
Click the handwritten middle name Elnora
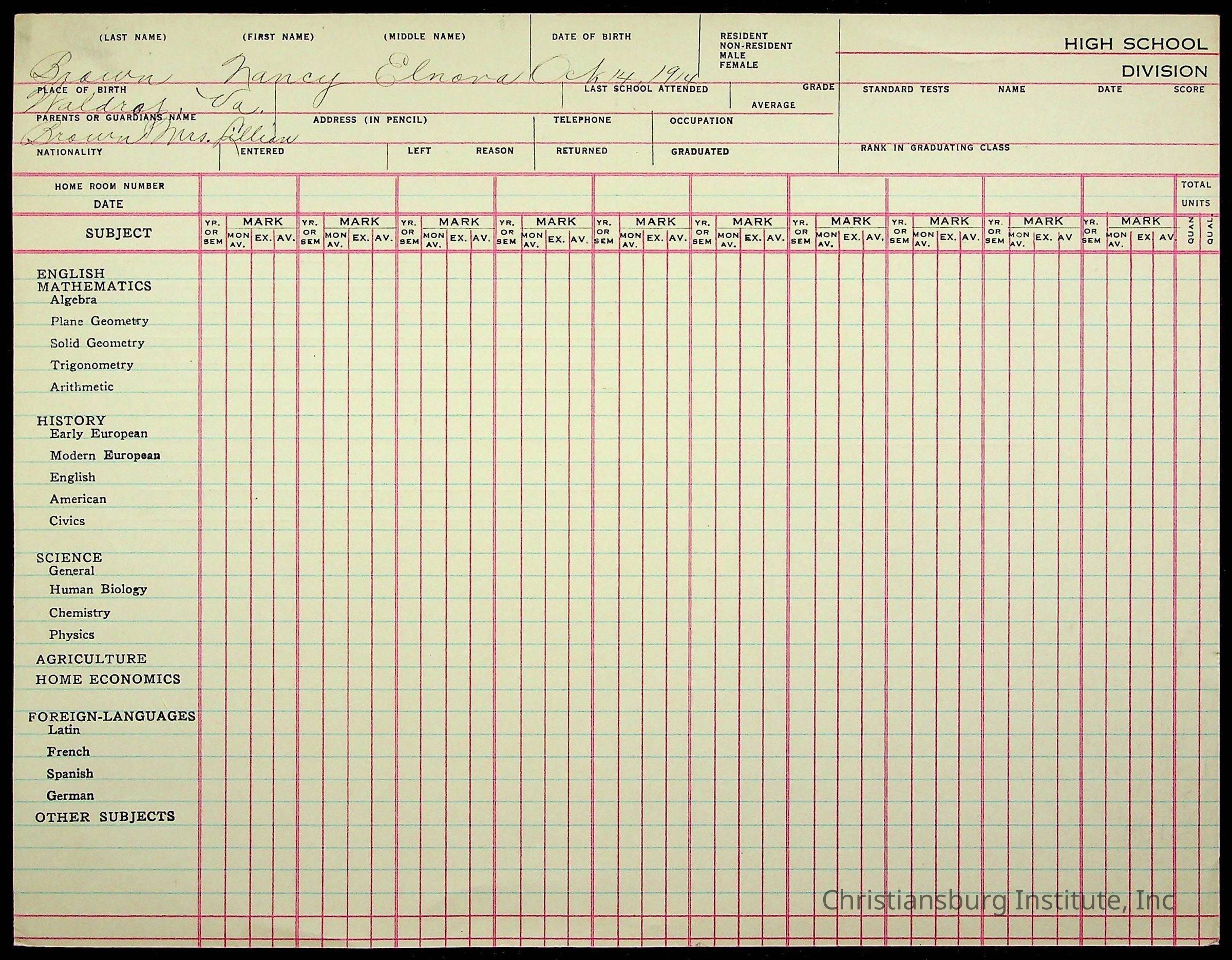click(448, 73)
